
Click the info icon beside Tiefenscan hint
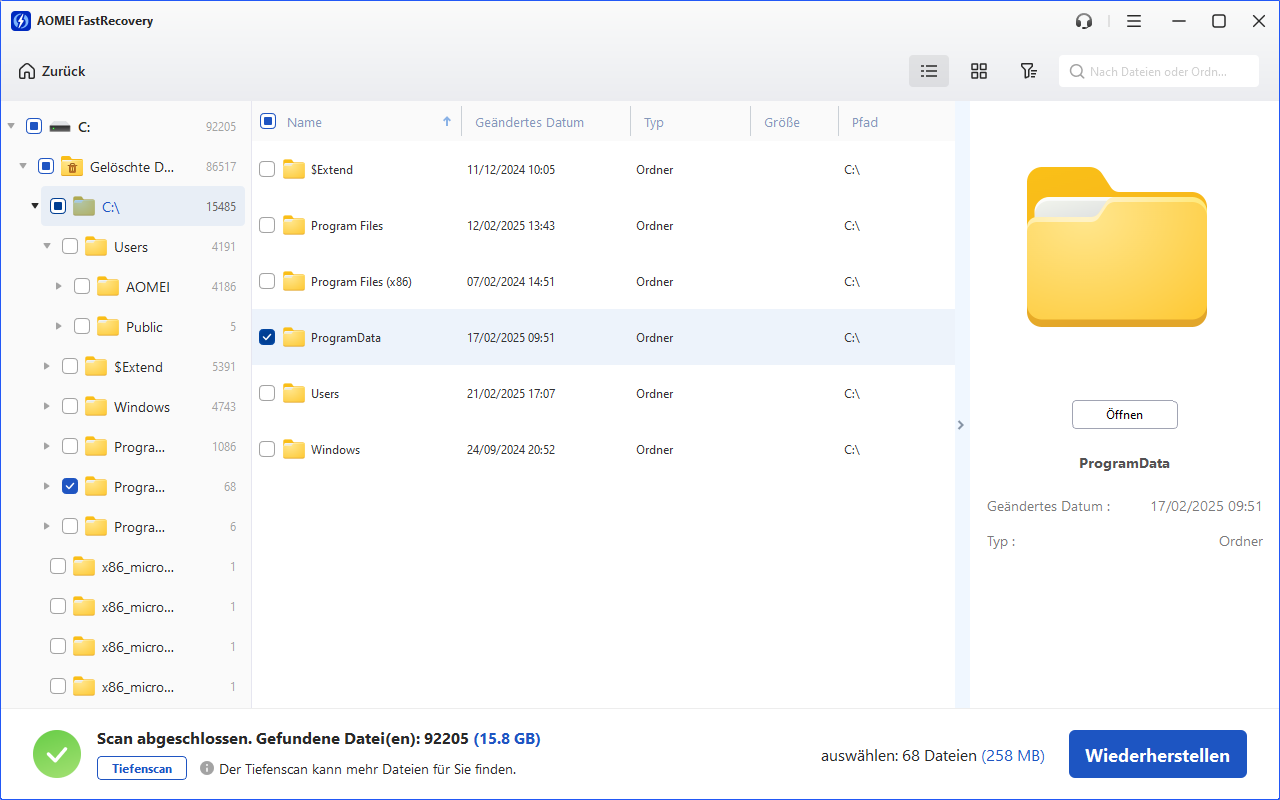[x=207, y=769]
